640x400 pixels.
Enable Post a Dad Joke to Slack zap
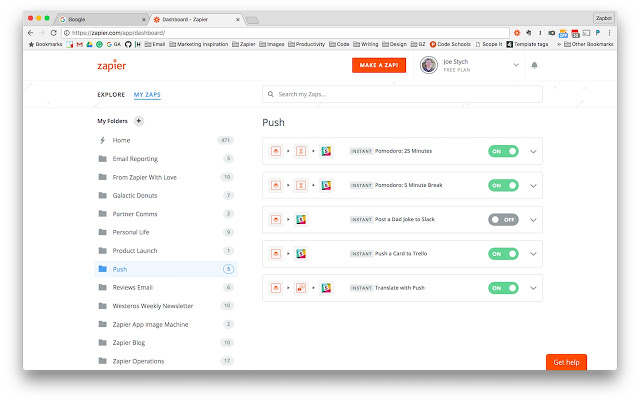pyautogui.click(x=503, y=219)
